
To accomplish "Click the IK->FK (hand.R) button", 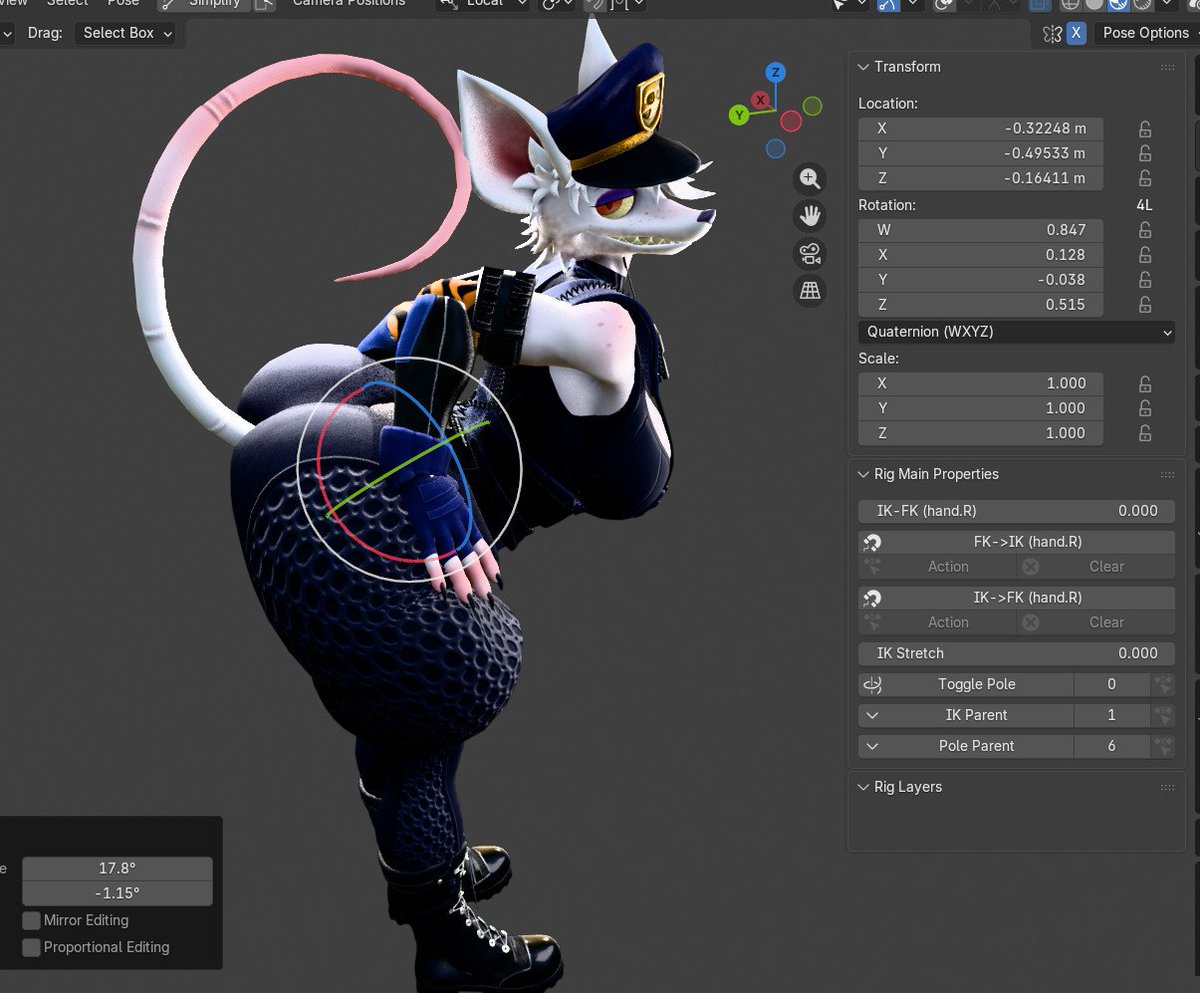I will [x=1016, y=598].
